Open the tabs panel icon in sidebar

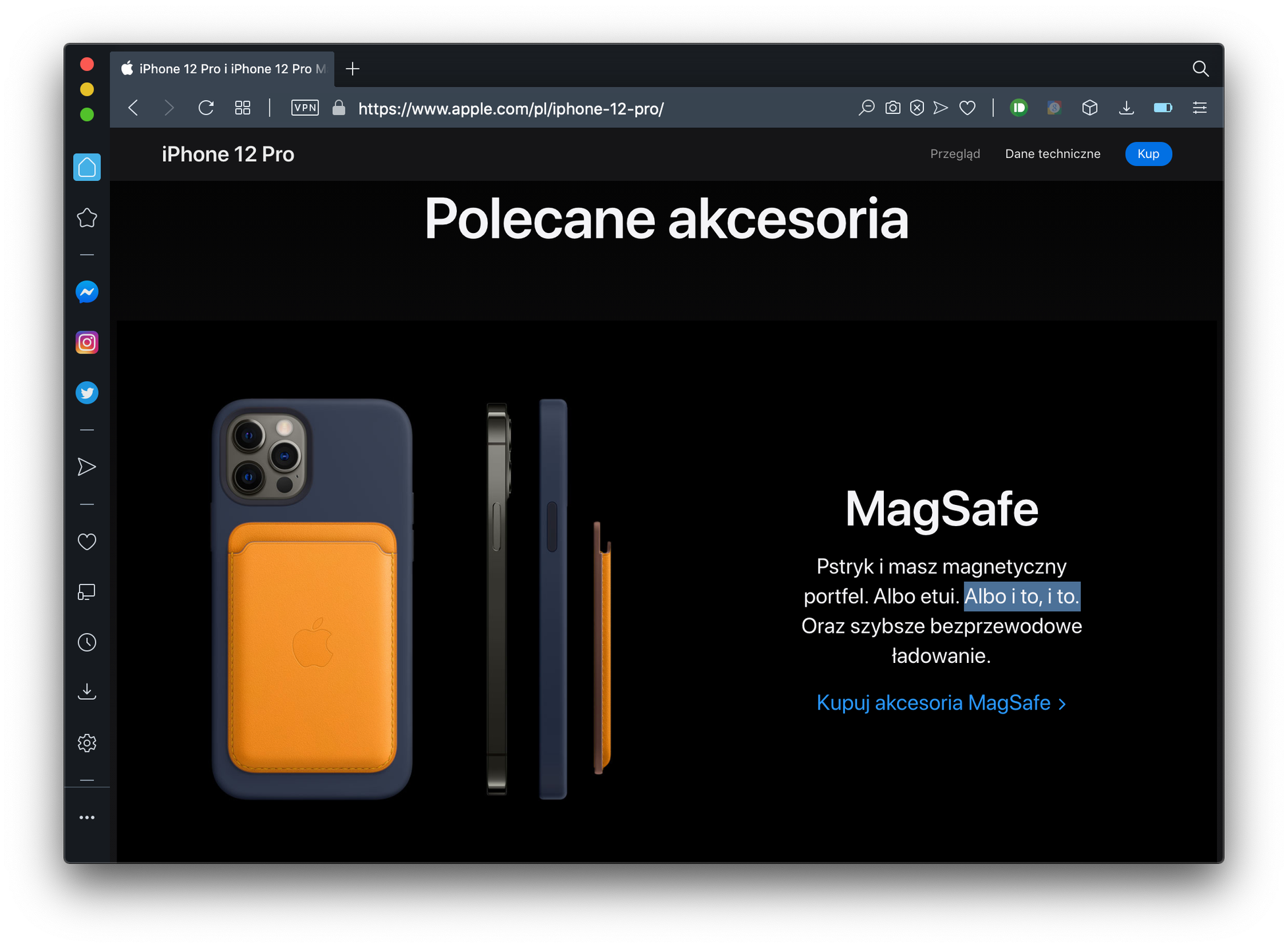click(87, 592)
